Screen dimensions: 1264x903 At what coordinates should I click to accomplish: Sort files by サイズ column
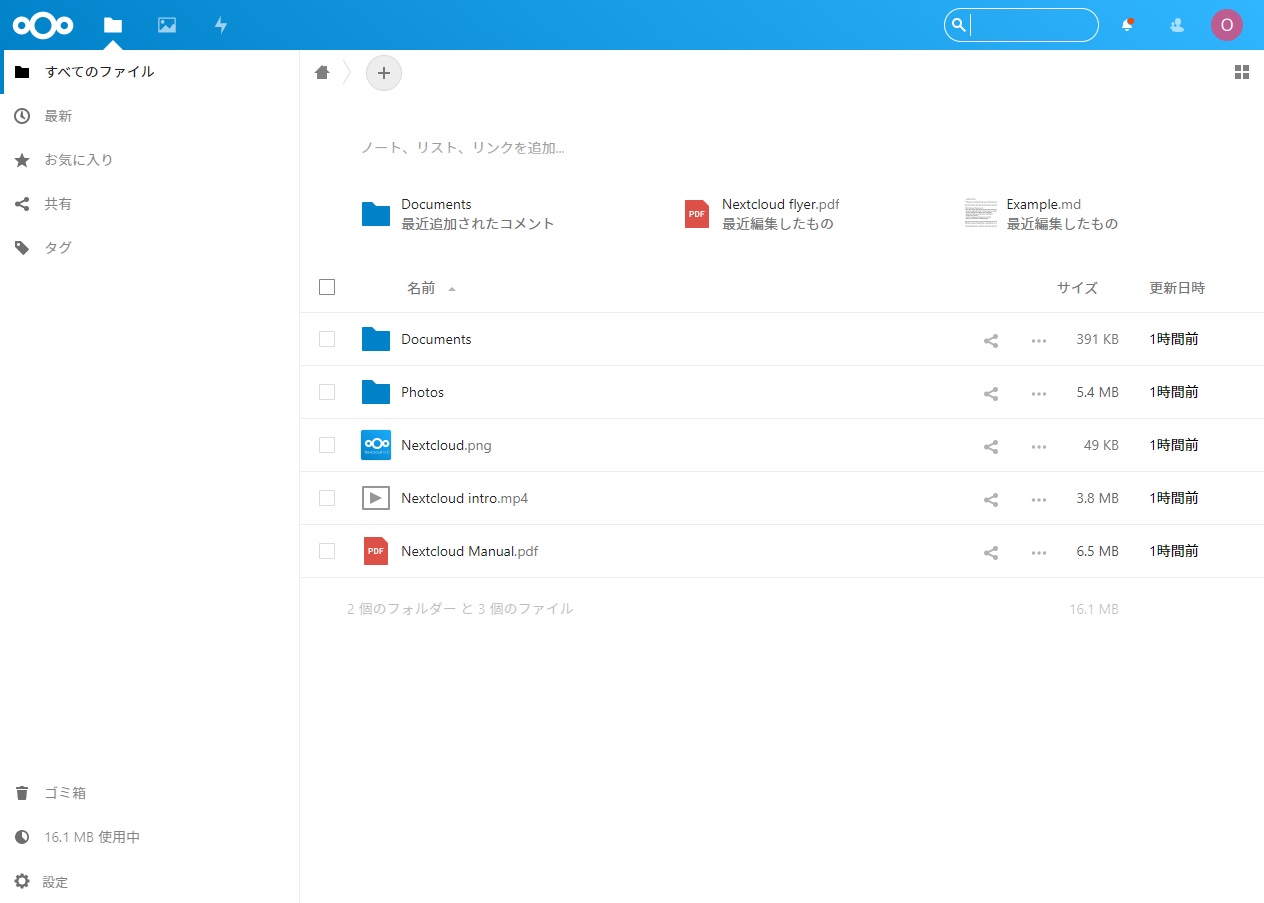1077,288
